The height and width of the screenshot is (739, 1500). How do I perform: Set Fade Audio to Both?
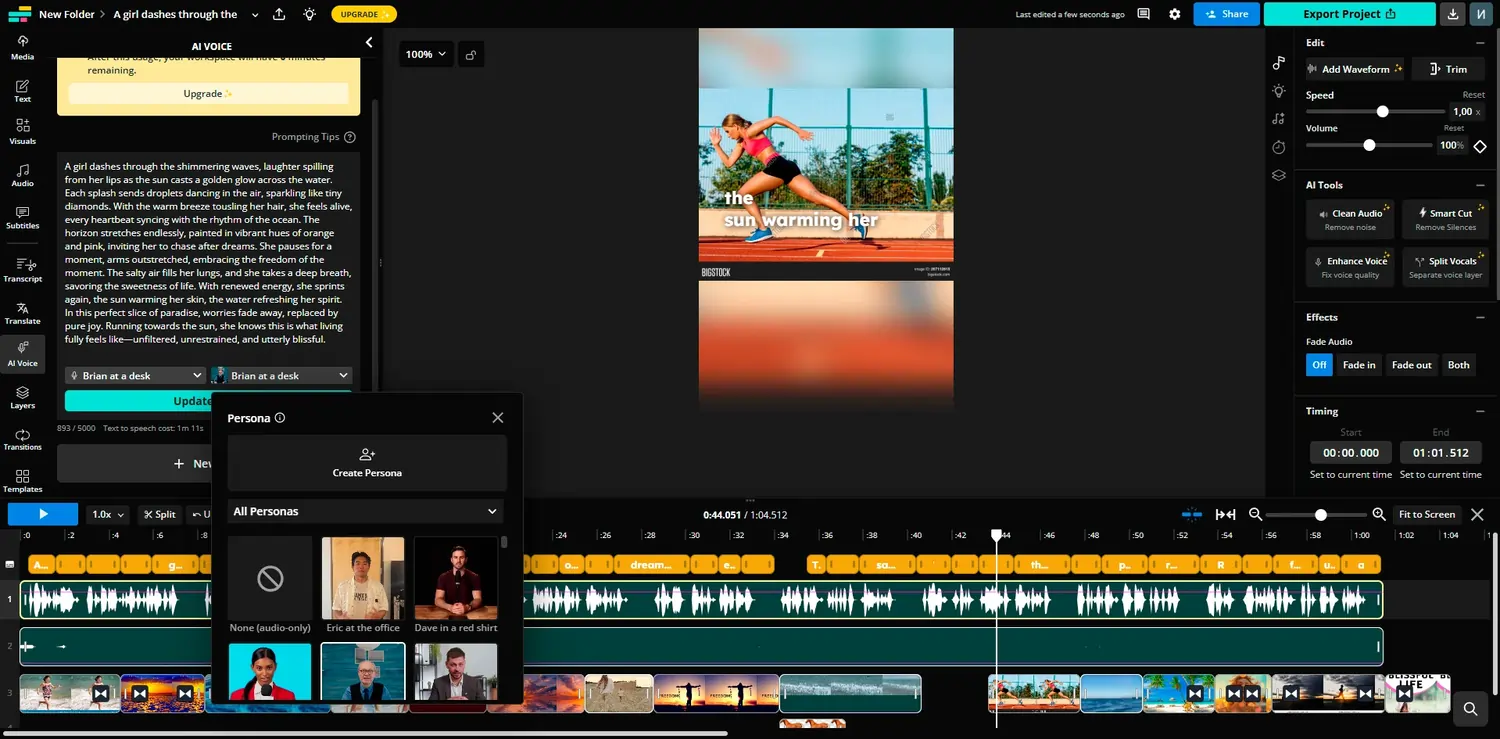(x=1459, y=365)
